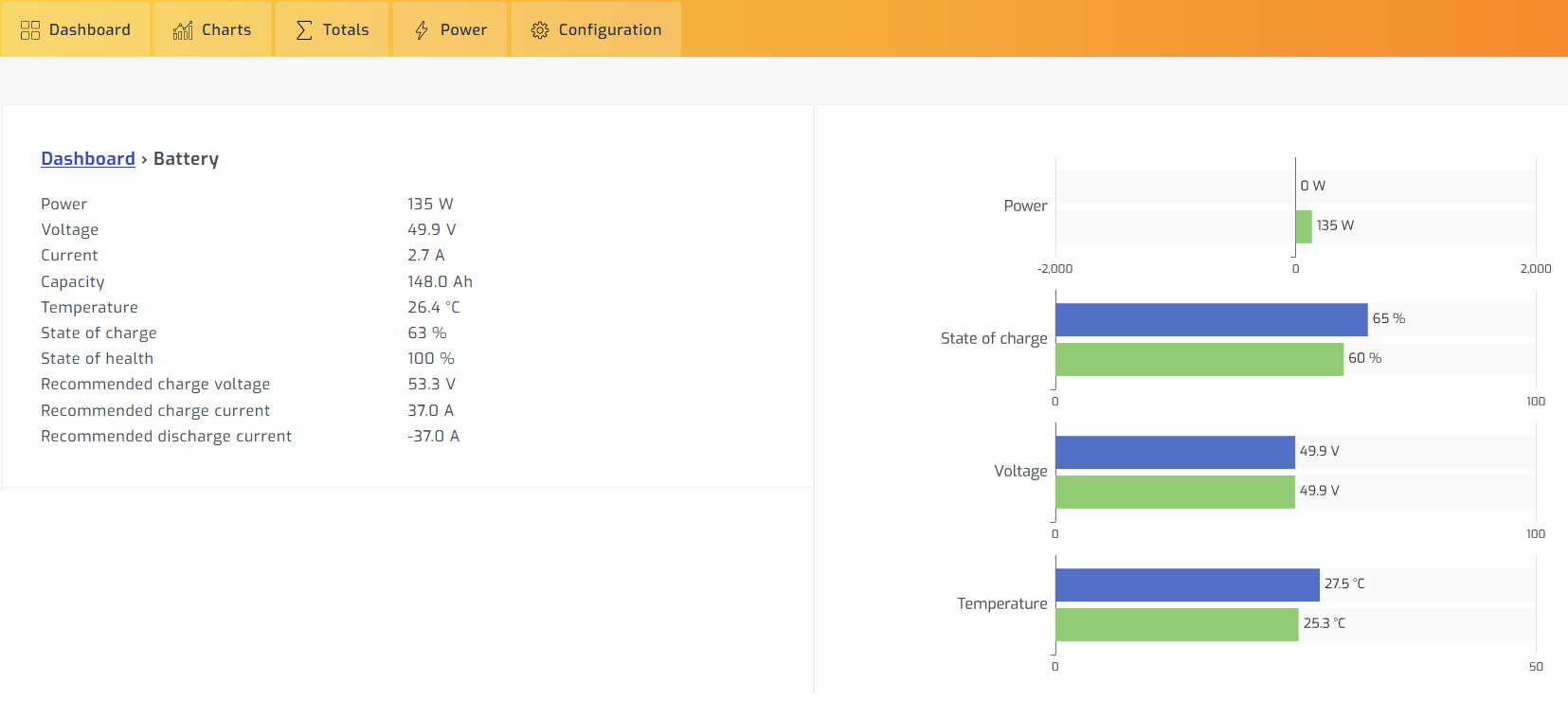Select the green 49.9 V voltage bar
The width and height of the screenshot is (1568, 701).
(1175, 492)
